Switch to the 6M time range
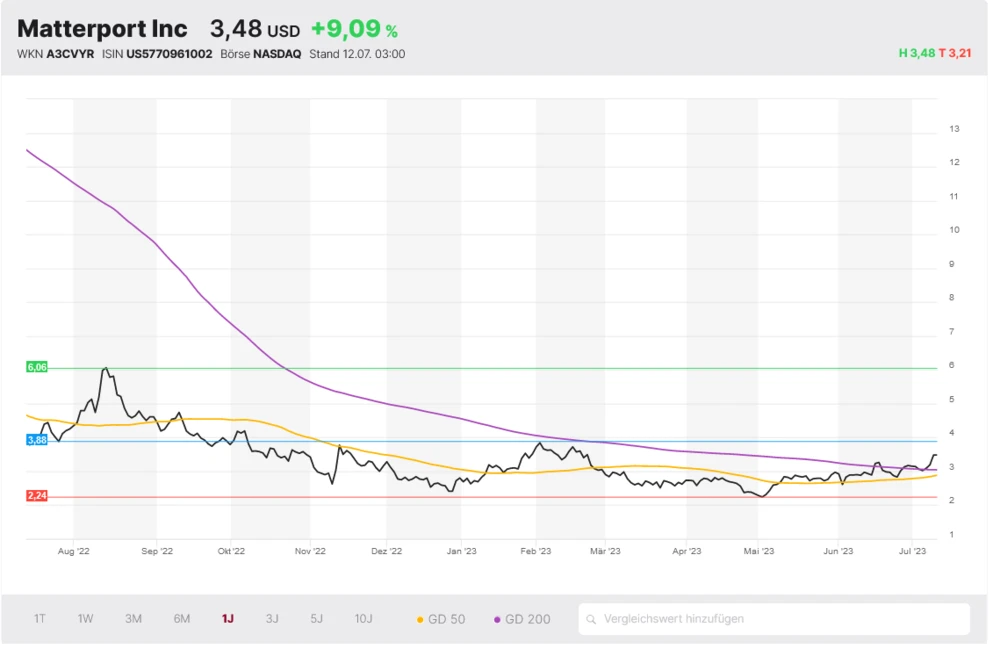1000x656 pixels. 181,619
